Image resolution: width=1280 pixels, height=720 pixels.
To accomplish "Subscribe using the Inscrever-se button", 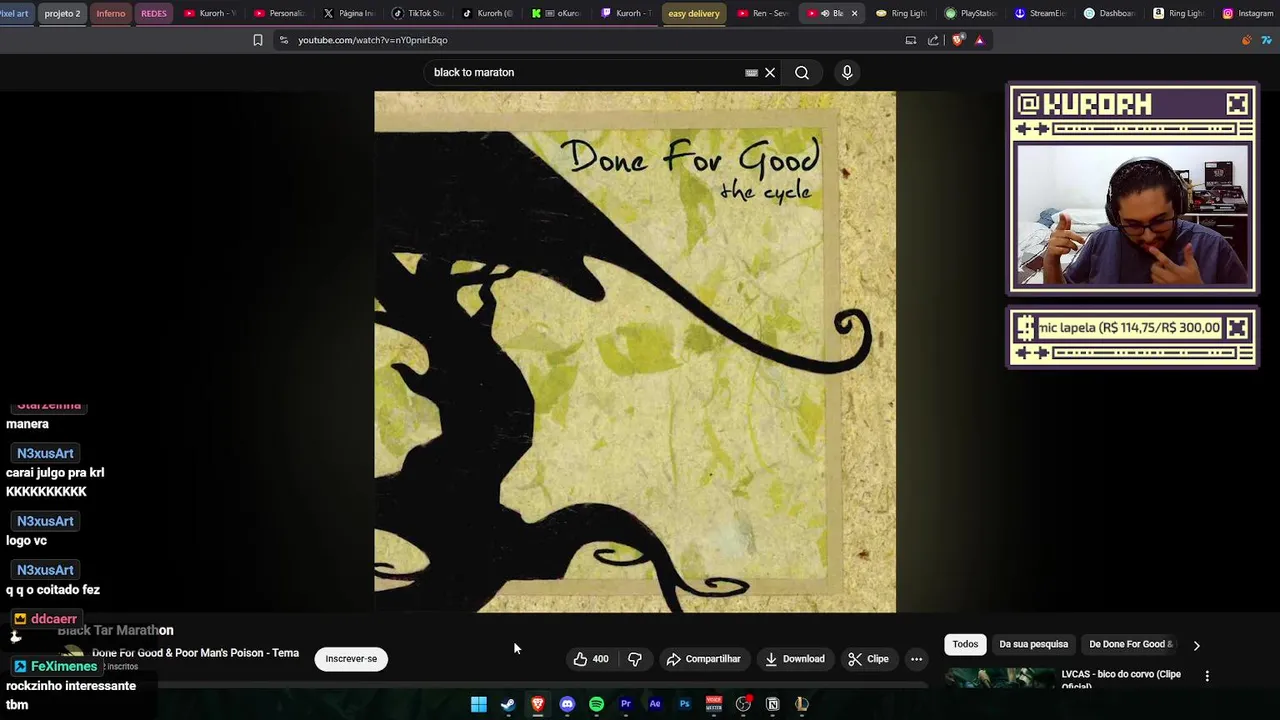I will click(351, 659).
